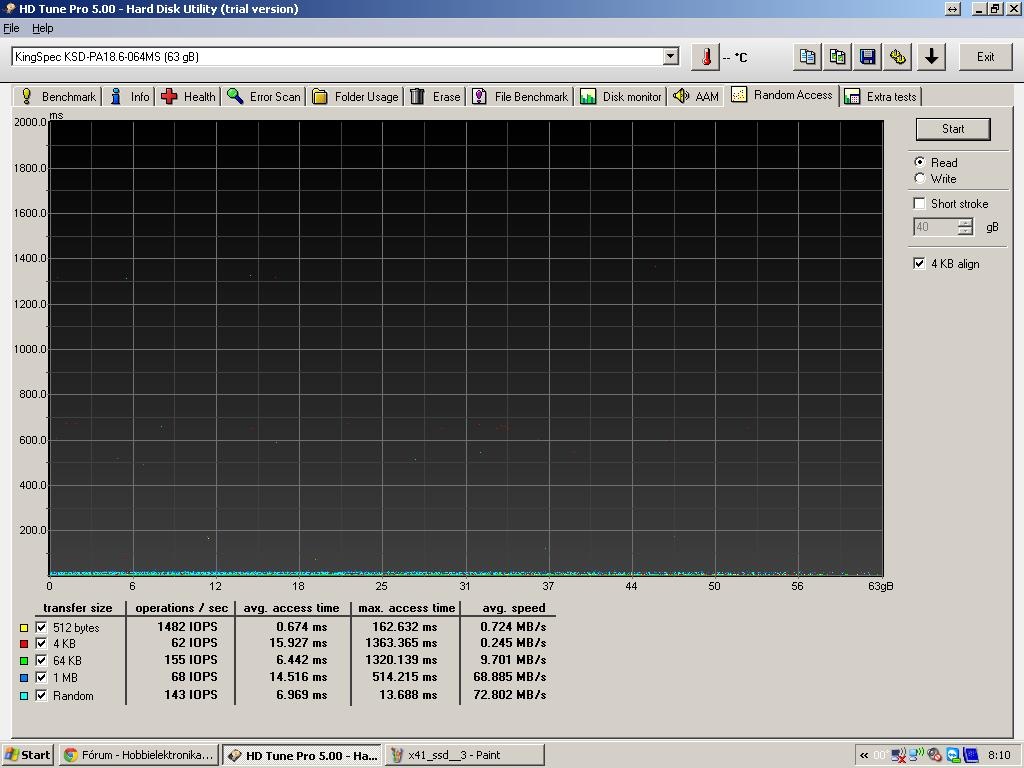Click the graph plot area
This screenshot has width=1024, height=768.
click(x=466, y=347)
